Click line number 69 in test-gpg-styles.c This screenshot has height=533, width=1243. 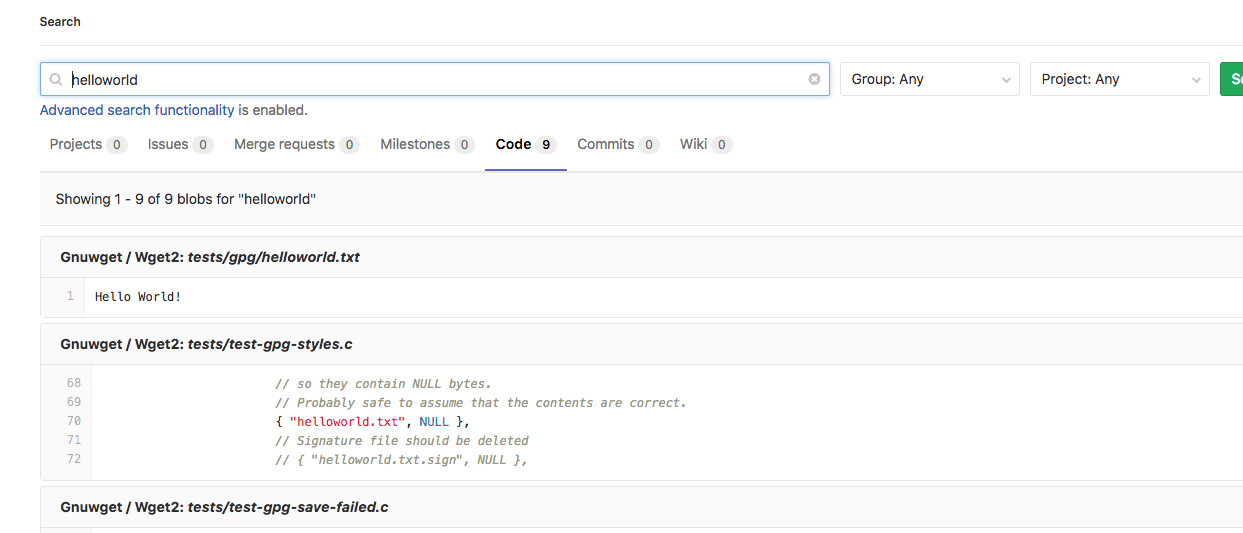pos(74,402)
